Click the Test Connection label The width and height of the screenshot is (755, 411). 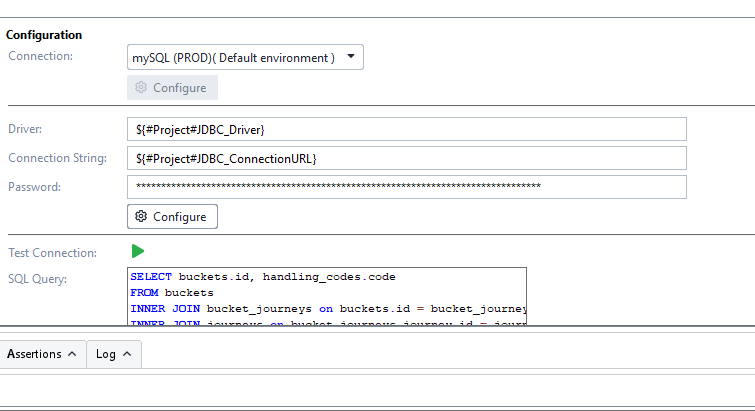(x=52, y=253)
